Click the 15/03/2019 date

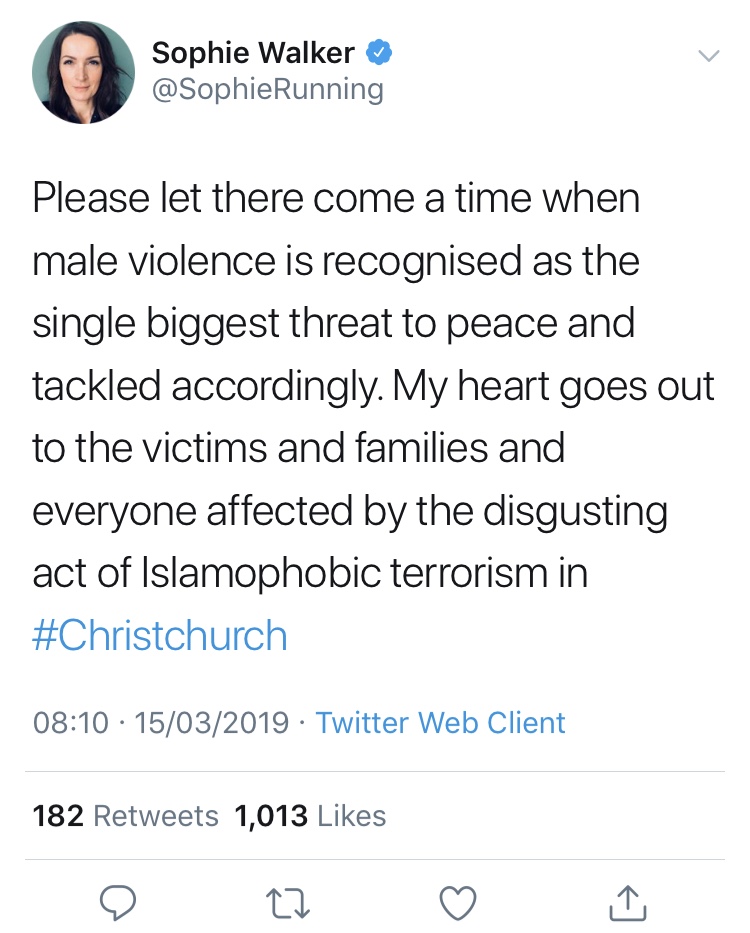212,722
